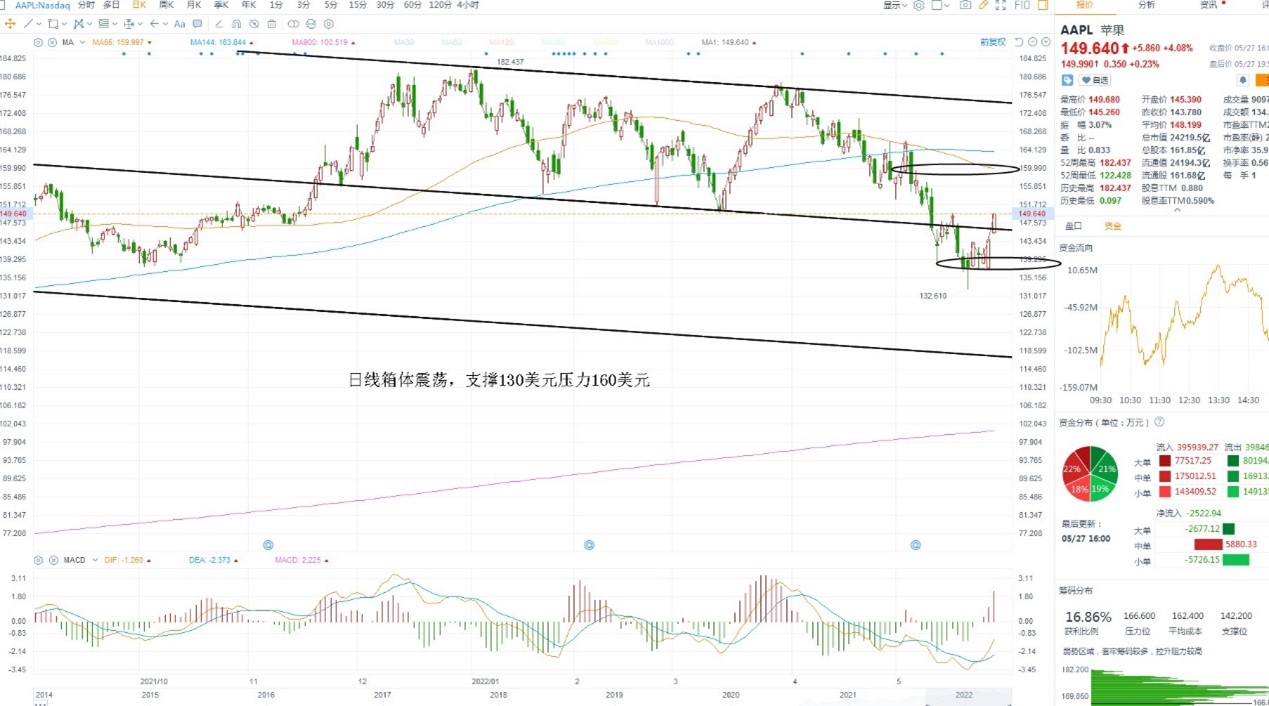
Task: Select the eraser drawing tool
Action: point(217,23)
